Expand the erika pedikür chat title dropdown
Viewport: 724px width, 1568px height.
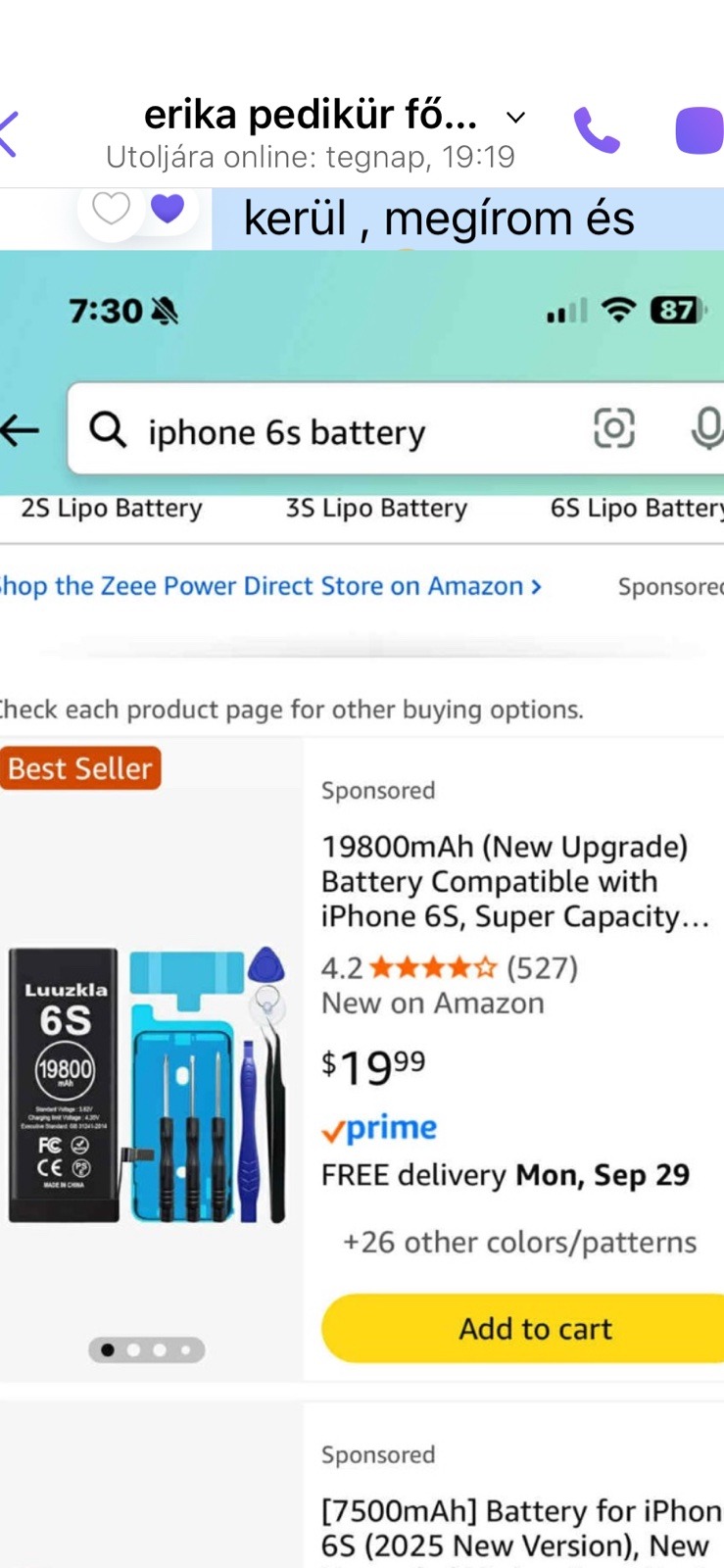515,118
